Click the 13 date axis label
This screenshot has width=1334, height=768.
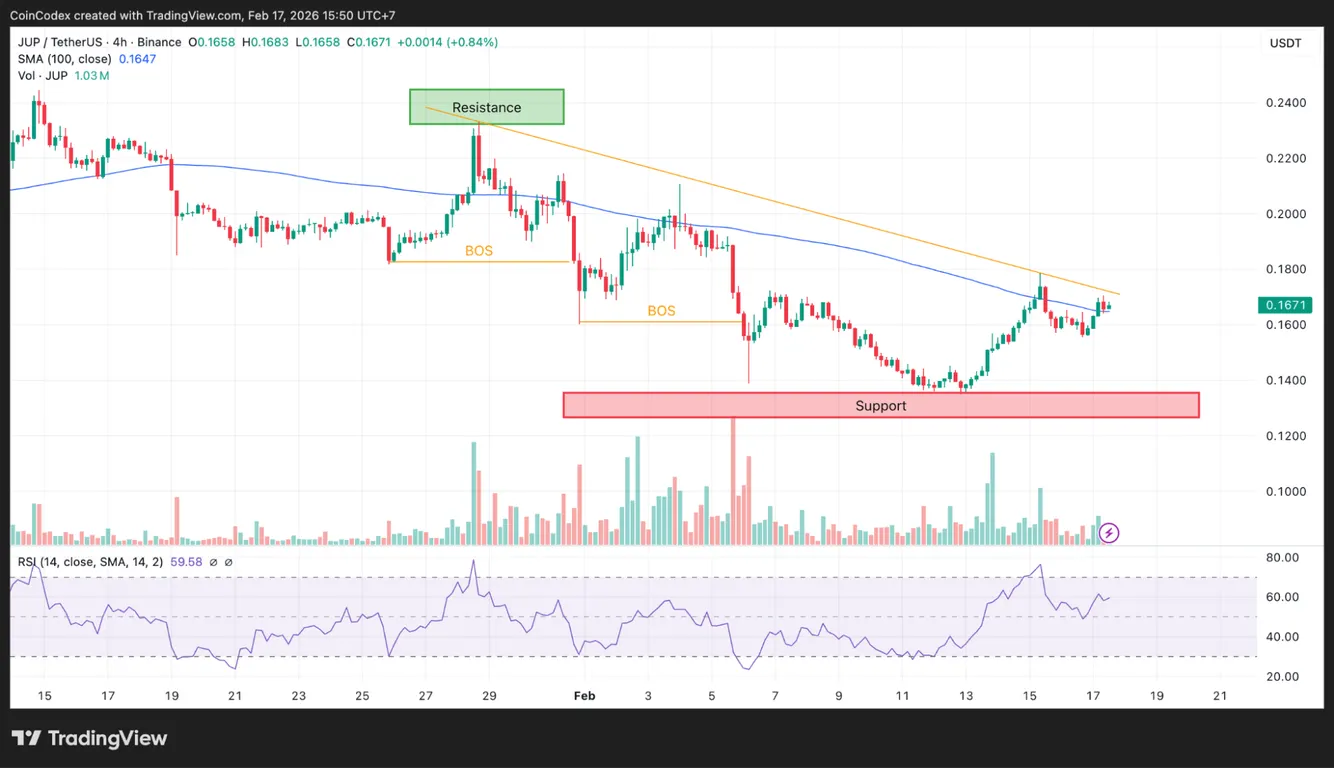(966, 696)
